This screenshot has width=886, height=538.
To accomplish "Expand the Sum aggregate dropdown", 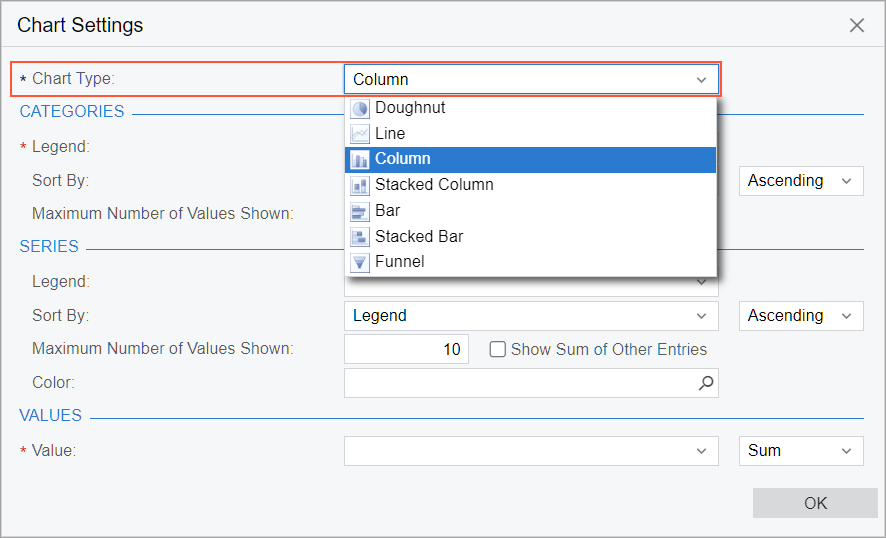I will (x=801, y=451).
